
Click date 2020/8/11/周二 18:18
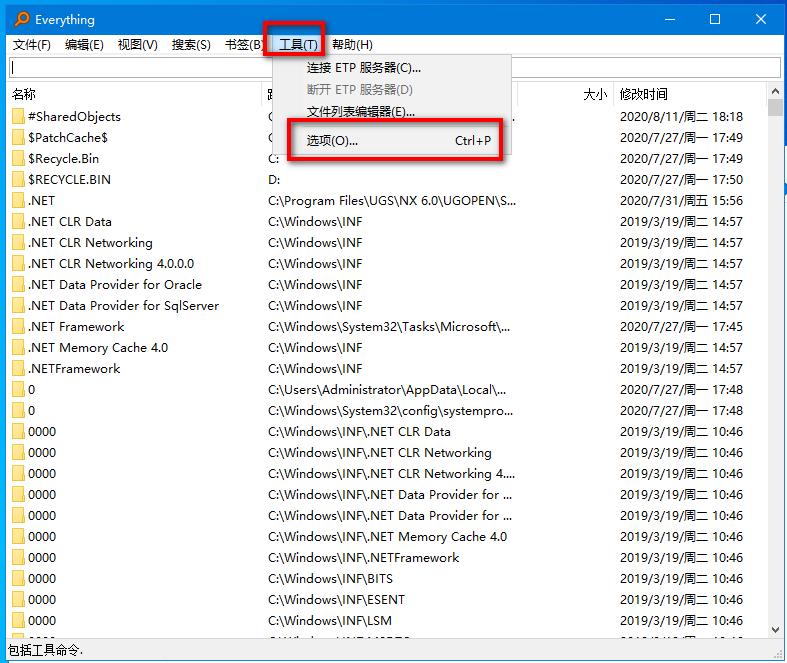681,116
